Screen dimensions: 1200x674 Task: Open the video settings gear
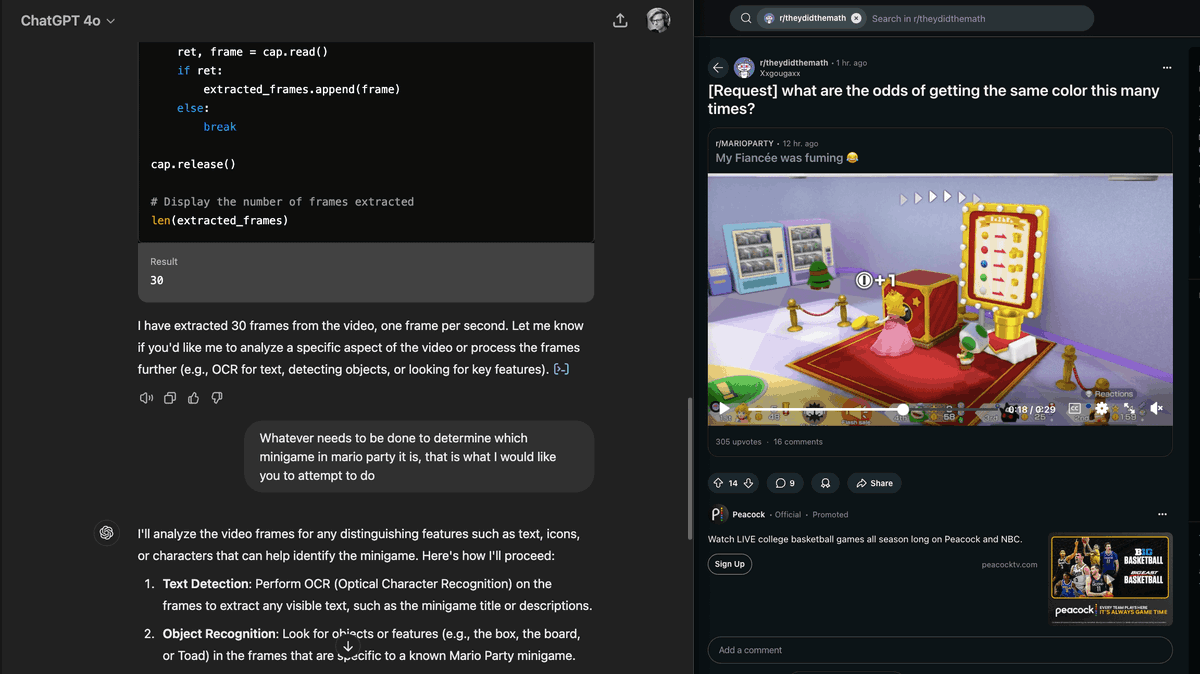coord(1102,408)
